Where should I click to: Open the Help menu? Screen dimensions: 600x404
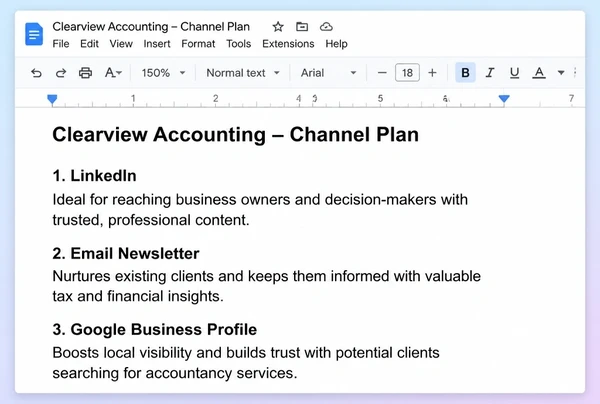336,44
